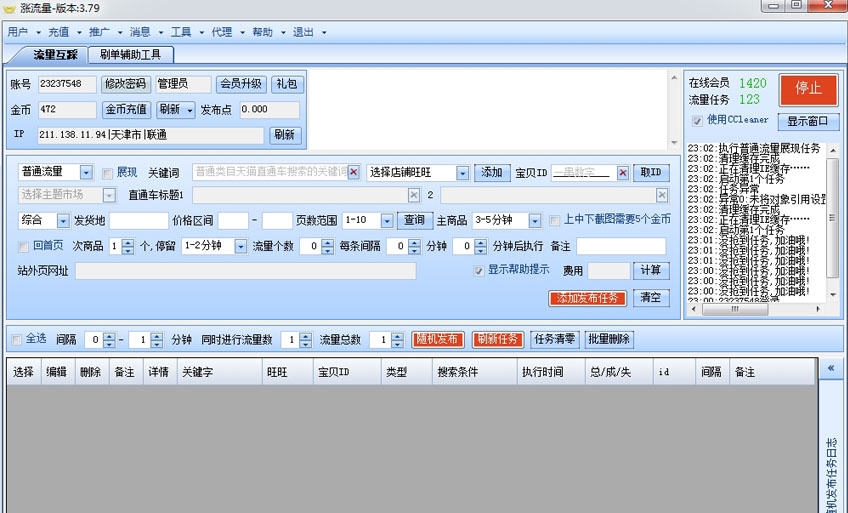Clear the 关键词 field with red X
Image resolution: width=848 pixels, height=513 pixels.
click(353, 172)
